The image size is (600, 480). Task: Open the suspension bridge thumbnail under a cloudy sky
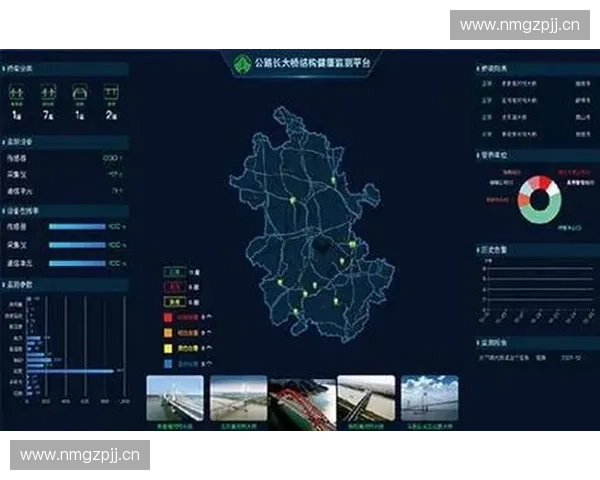(429, 398)
